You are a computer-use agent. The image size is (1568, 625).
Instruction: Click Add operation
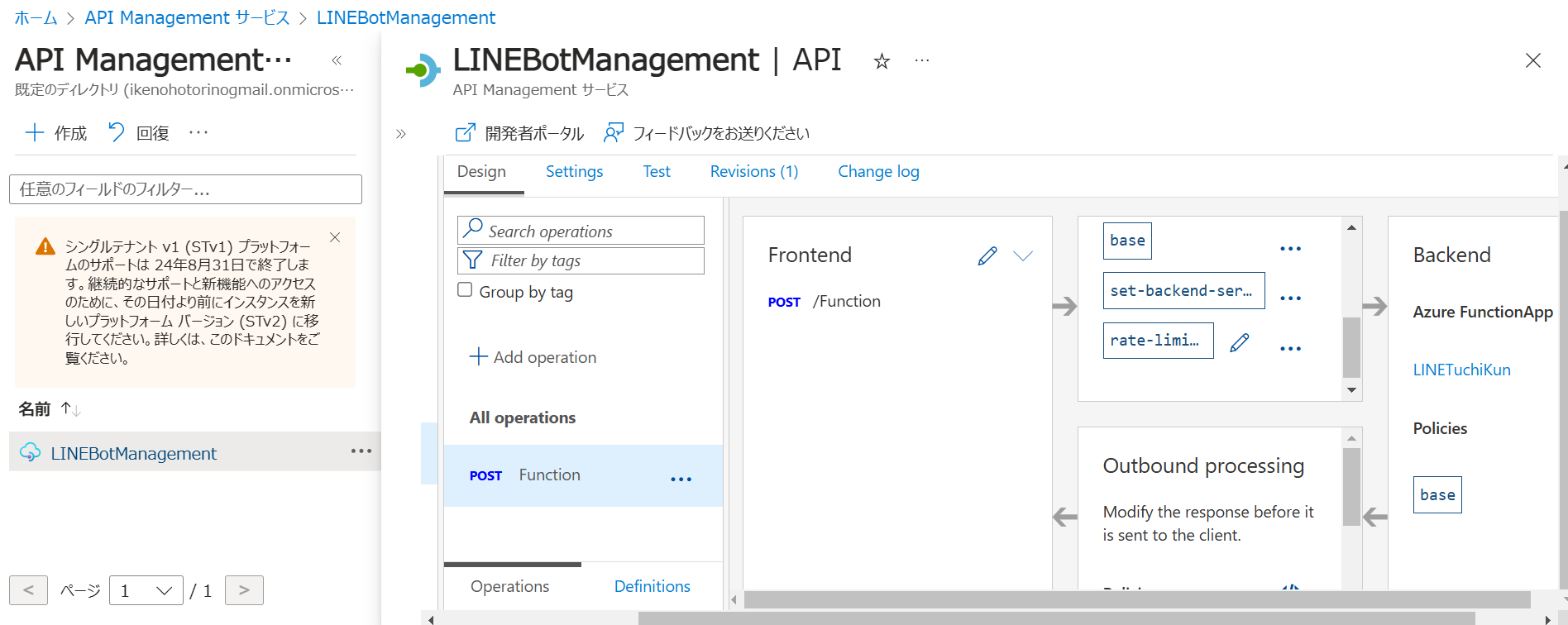533,357
